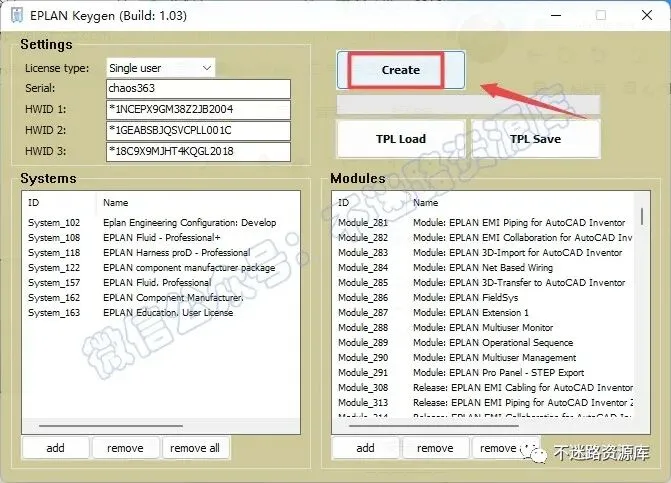Select the Module_313 Release EMI Piping row
Screen dimensions: 671x483
(484, 403)
